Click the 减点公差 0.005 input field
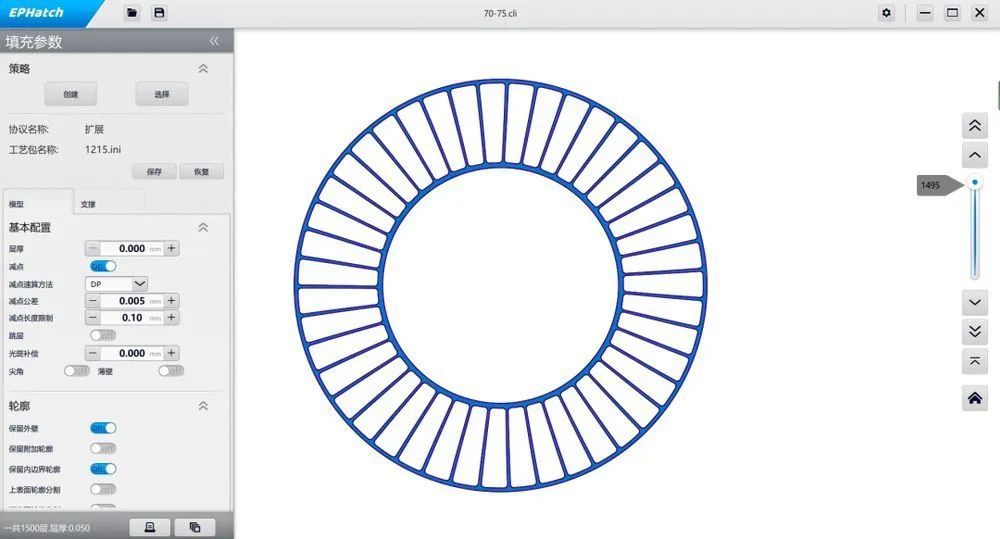 132,300
